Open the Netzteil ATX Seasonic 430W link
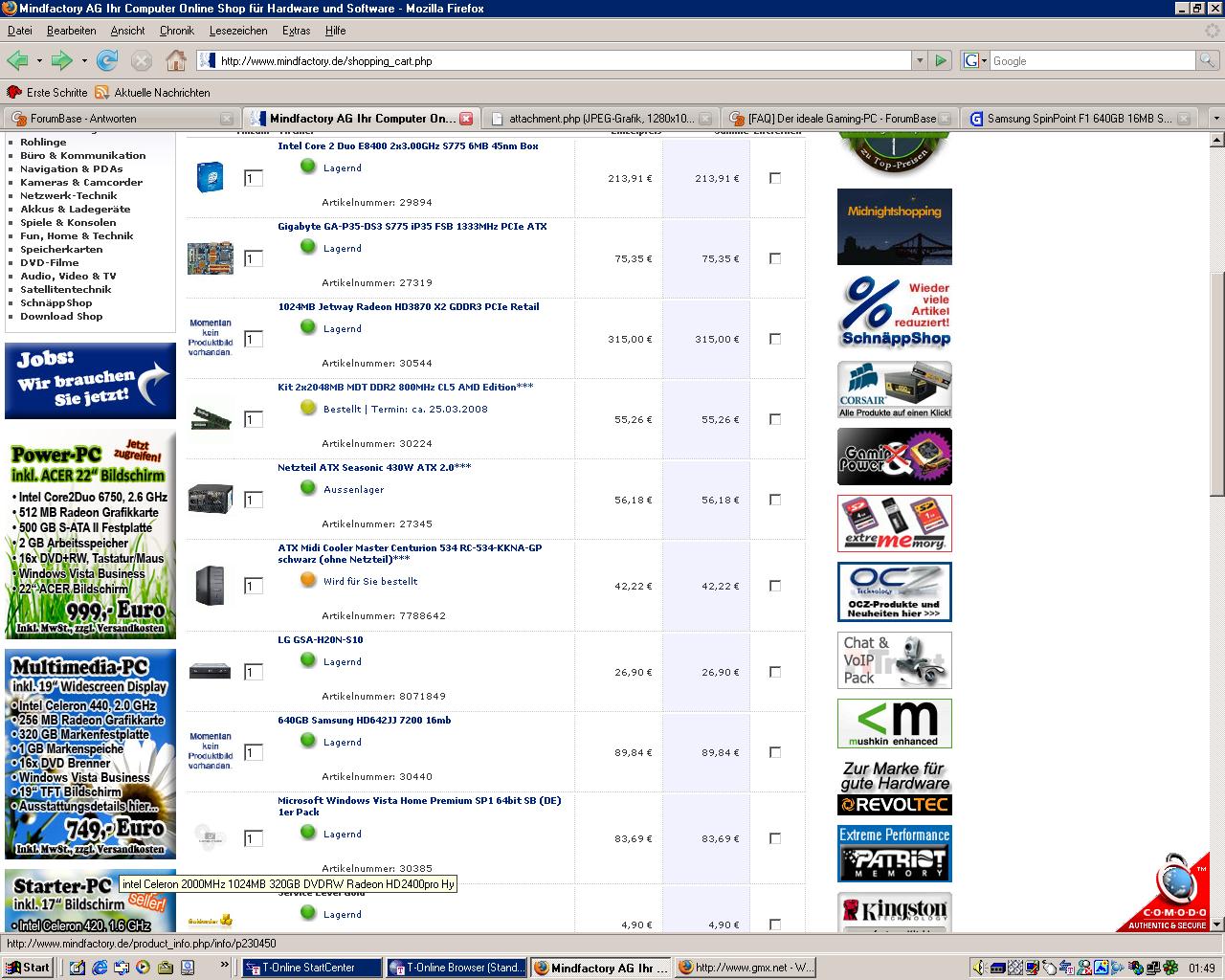Viewport: 1225px width, 980px height. coord(374,468)
